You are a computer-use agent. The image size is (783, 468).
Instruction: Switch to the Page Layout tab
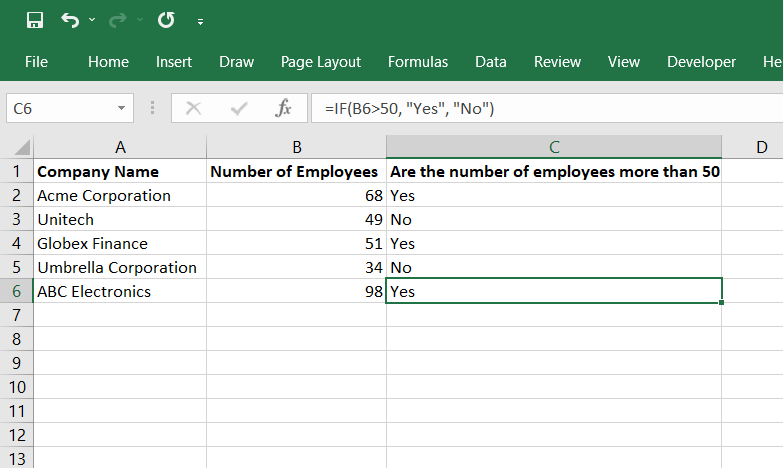pyautogui.click(x=321, y=62)
